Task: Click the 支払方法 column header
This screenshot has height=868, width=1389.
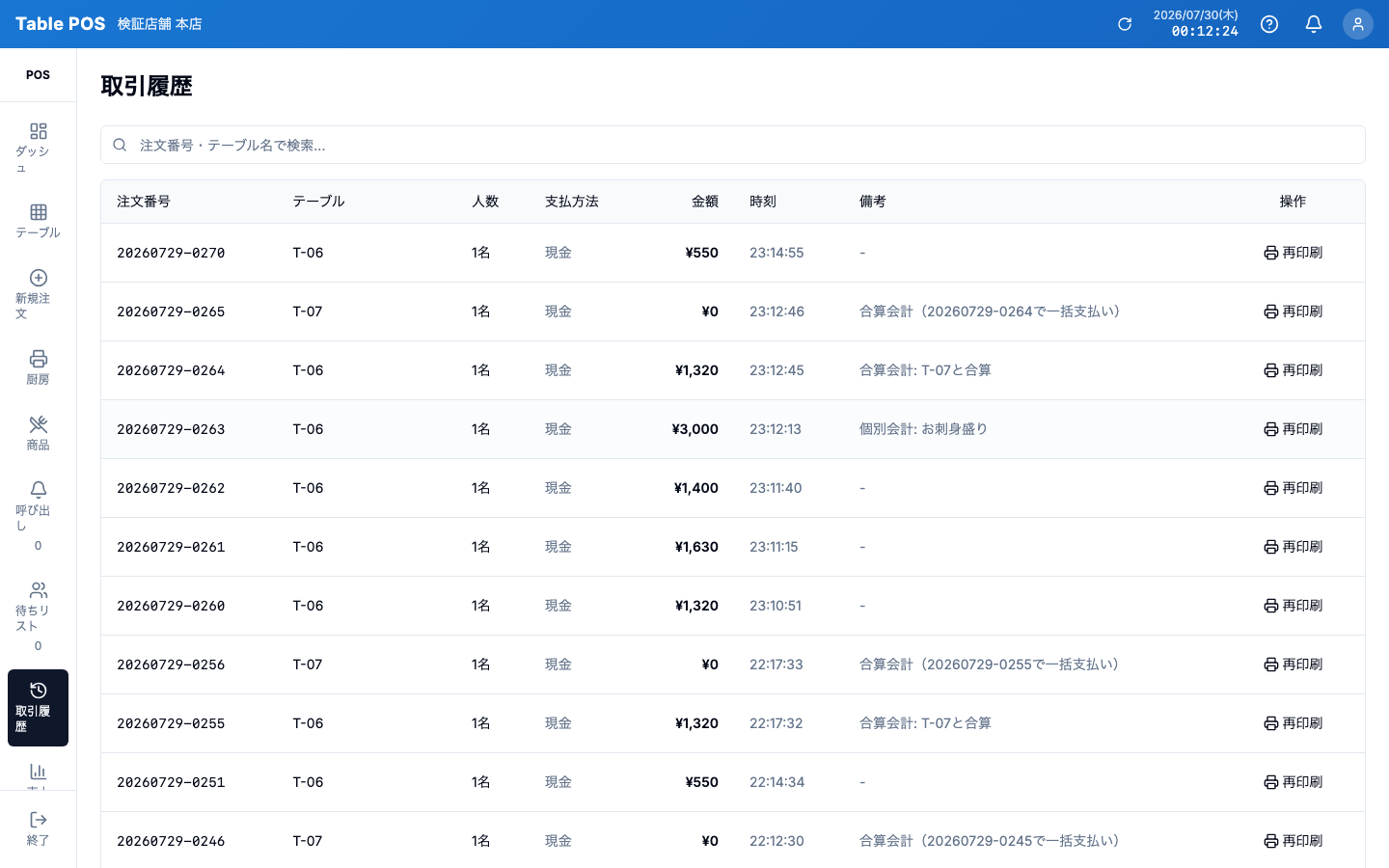Action: click(572, 202)
